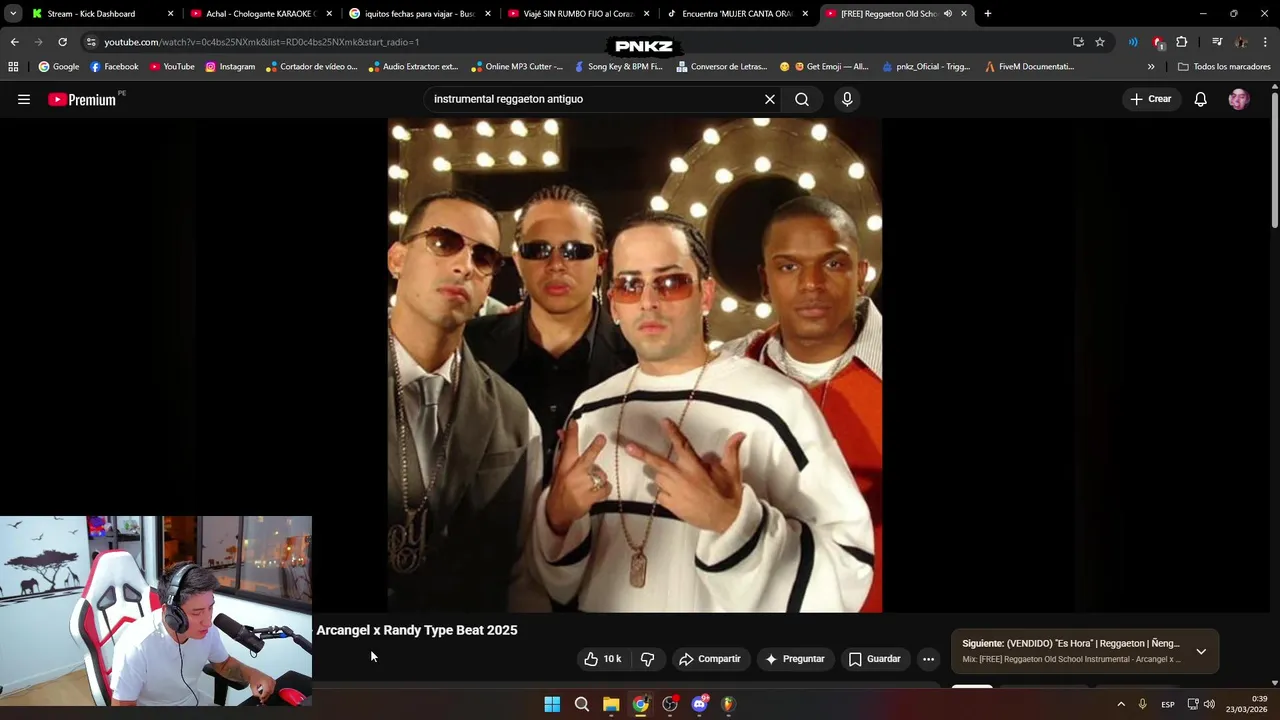Image resolution: width=1280 pixels, height=720 pixels.
Task: Open File Explorer from taskbar
Action: coord(611,704)
